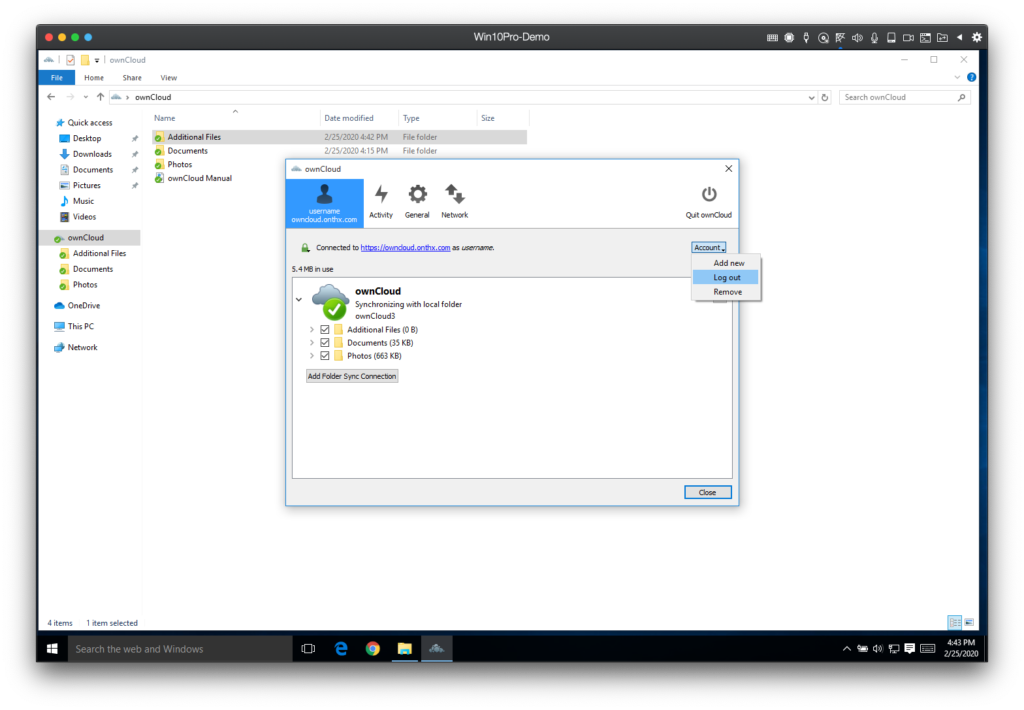Open Explorer help question mark icon
The image size is (1024, 710).
(972, 77)
